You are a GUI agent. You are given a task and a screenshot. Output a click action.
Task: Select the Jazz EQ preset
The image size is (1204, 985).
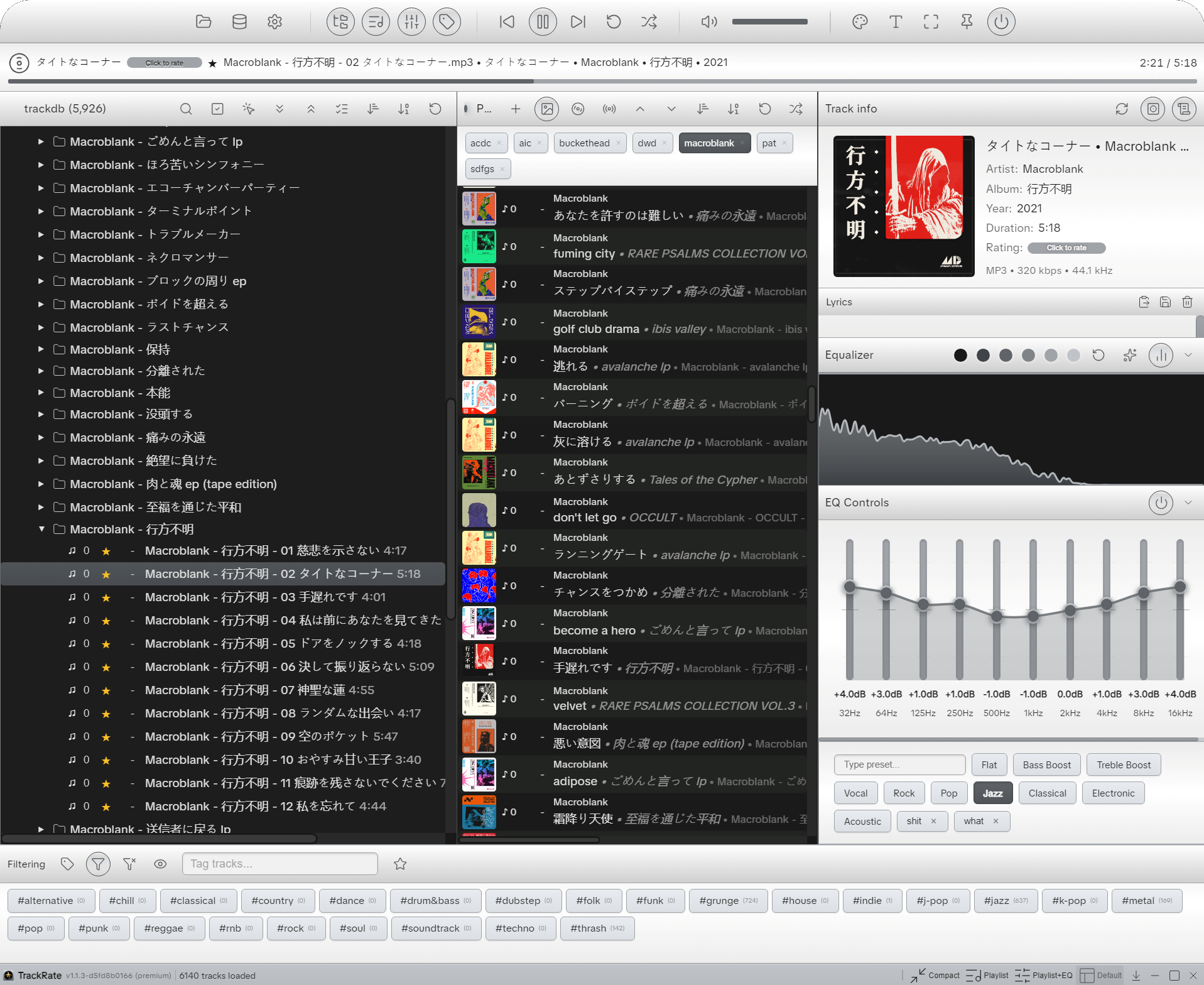[992, 793]
